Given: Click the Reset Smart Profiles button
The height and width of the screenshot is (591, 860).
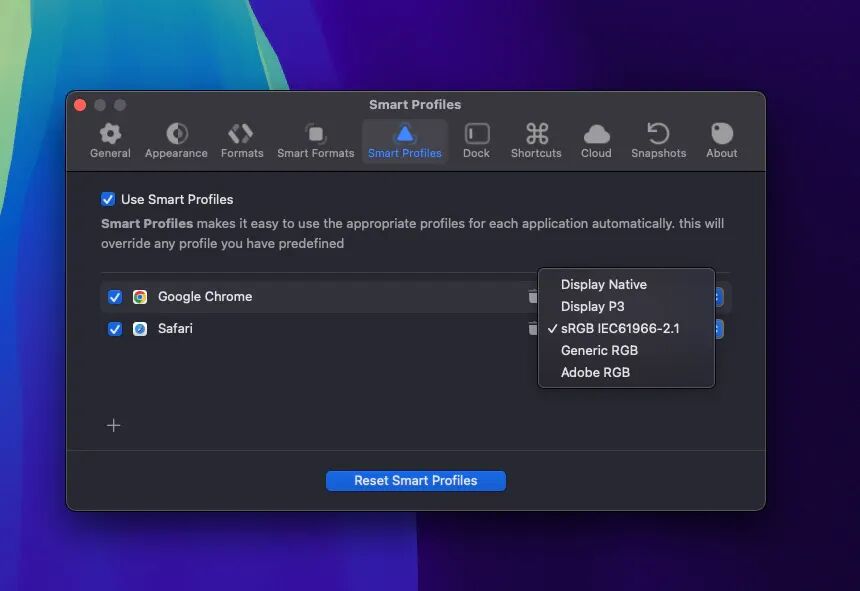Looking at the screenshot, I should [416, 481].
